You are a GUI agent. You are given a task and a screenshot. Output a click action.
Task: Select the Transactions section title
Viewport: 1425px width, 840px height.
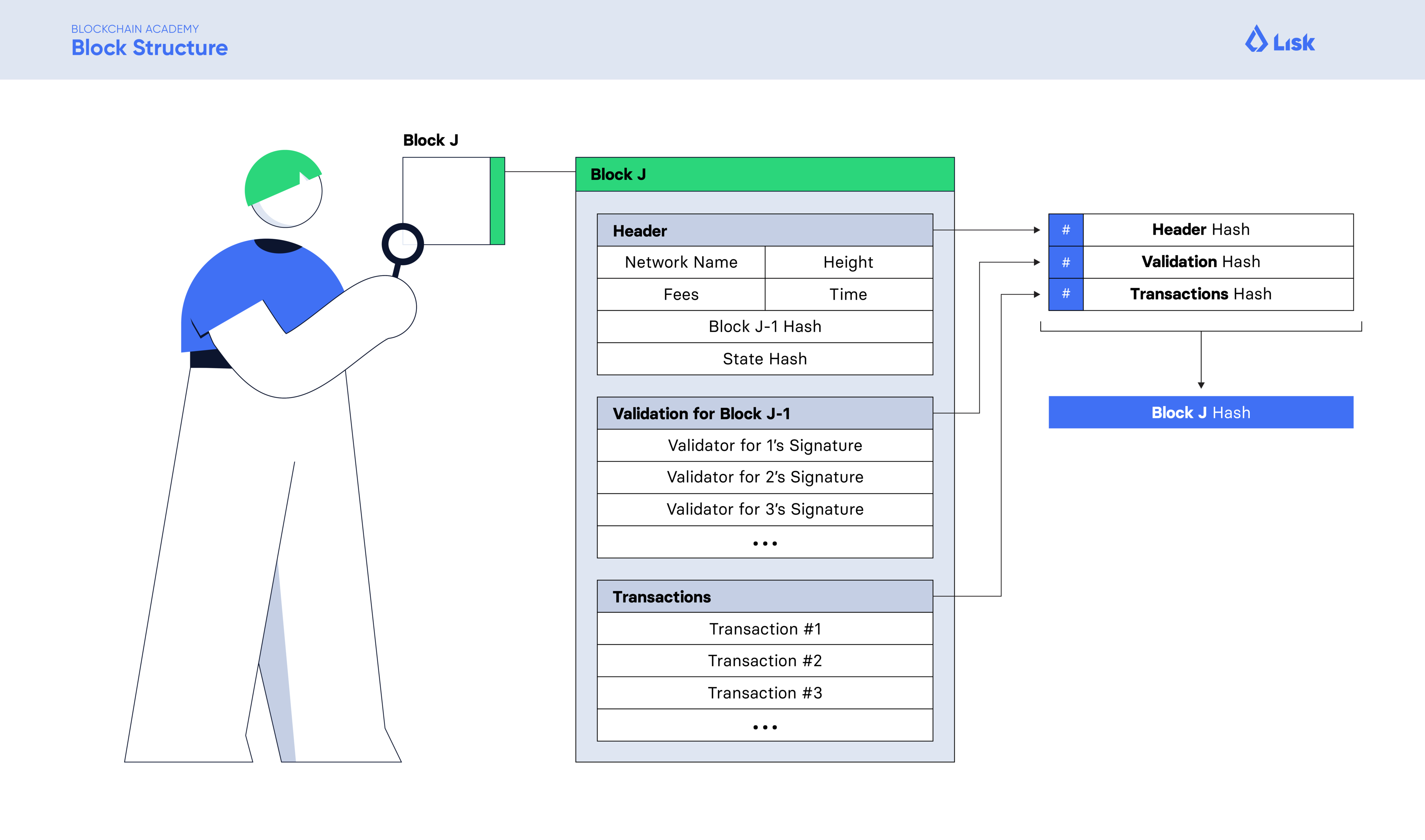coord(661,597)
